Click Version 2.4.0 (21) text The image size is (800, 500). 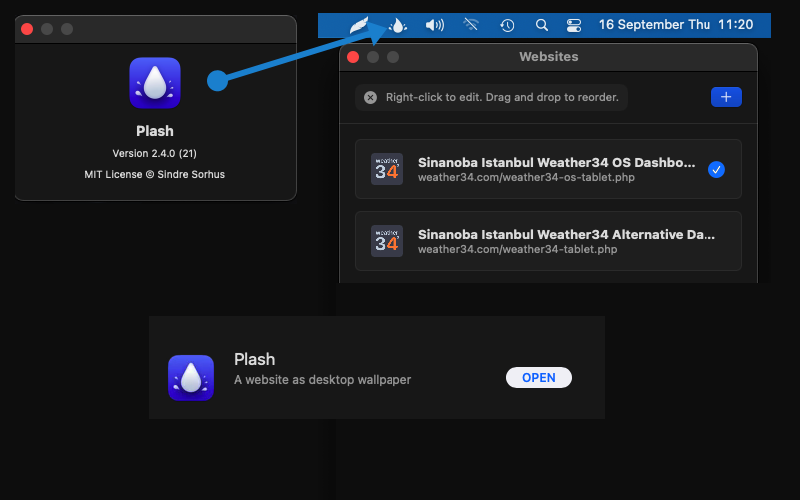[x=155, y=153]
